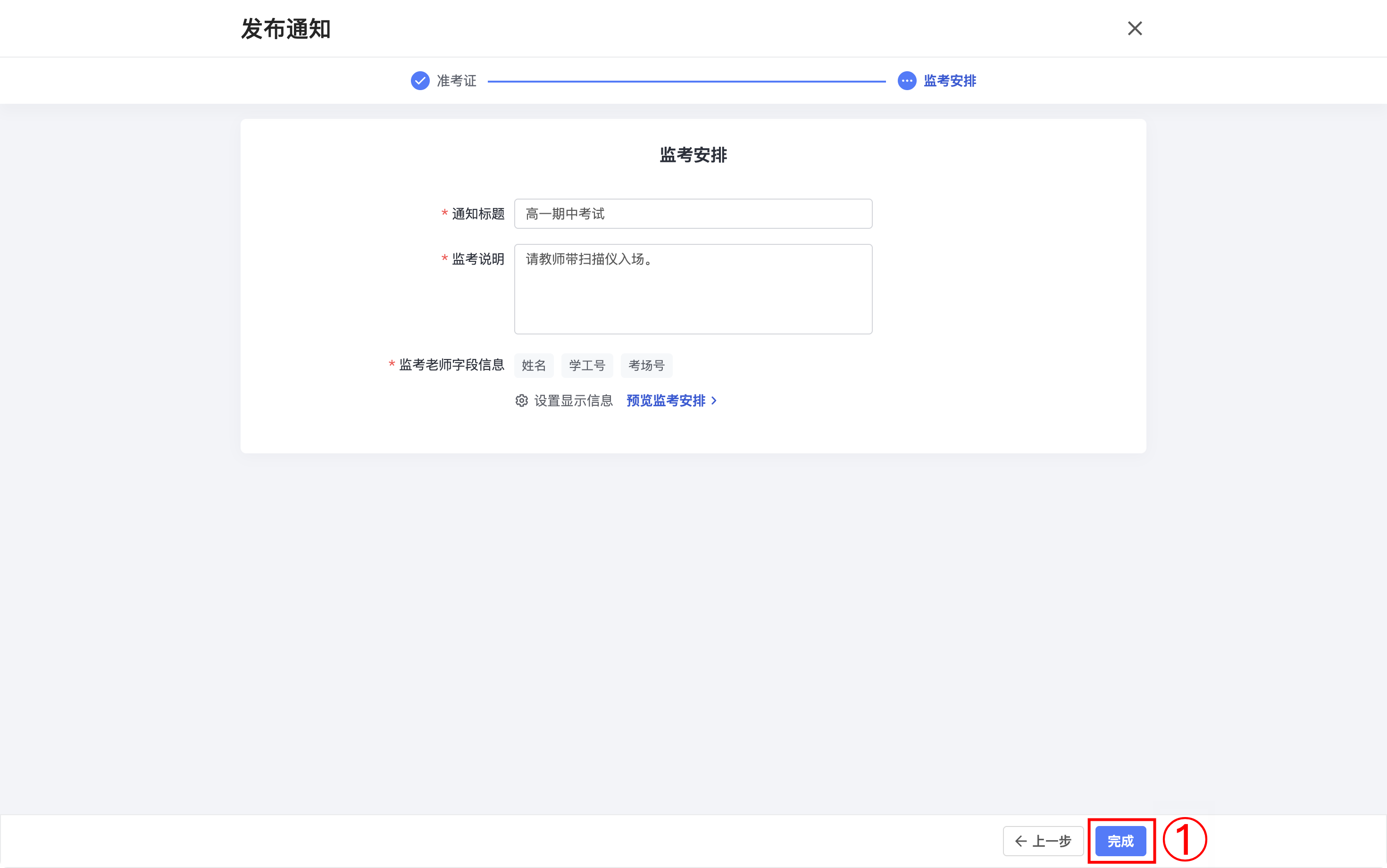Open 设置显示信息 settings text
The width and height of the screenshot is (1387, 868).
pos(574,401)
